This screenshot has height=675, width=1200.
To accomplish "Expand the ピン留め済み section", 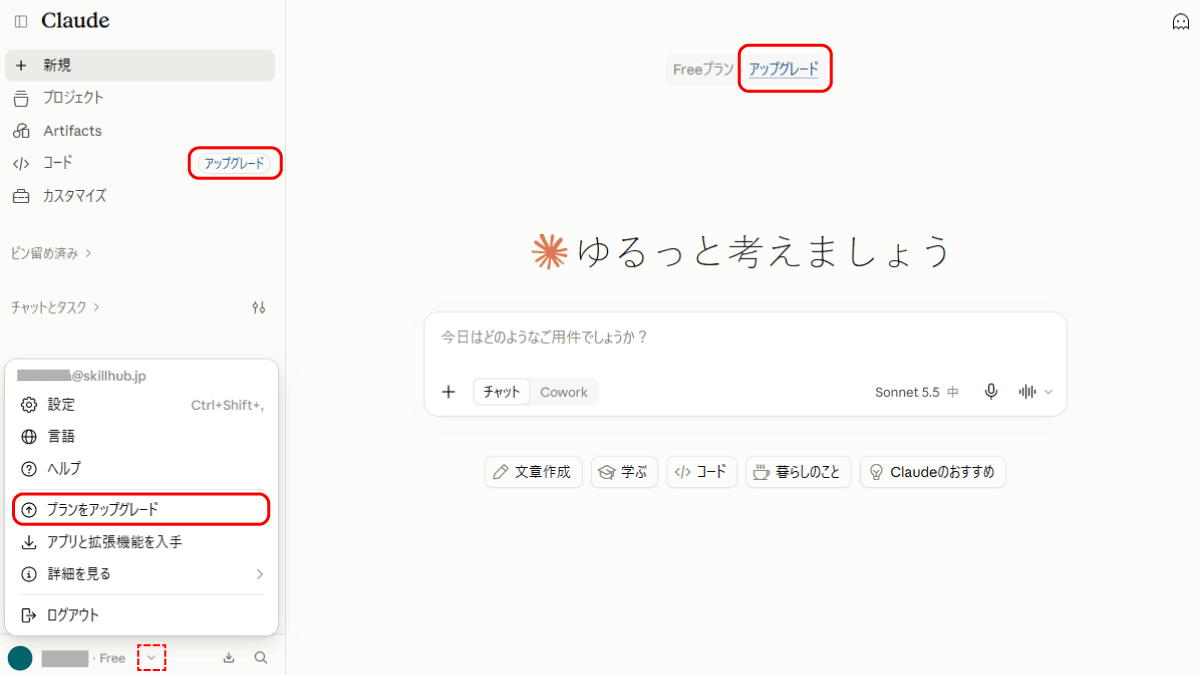I will coord(51,254).
